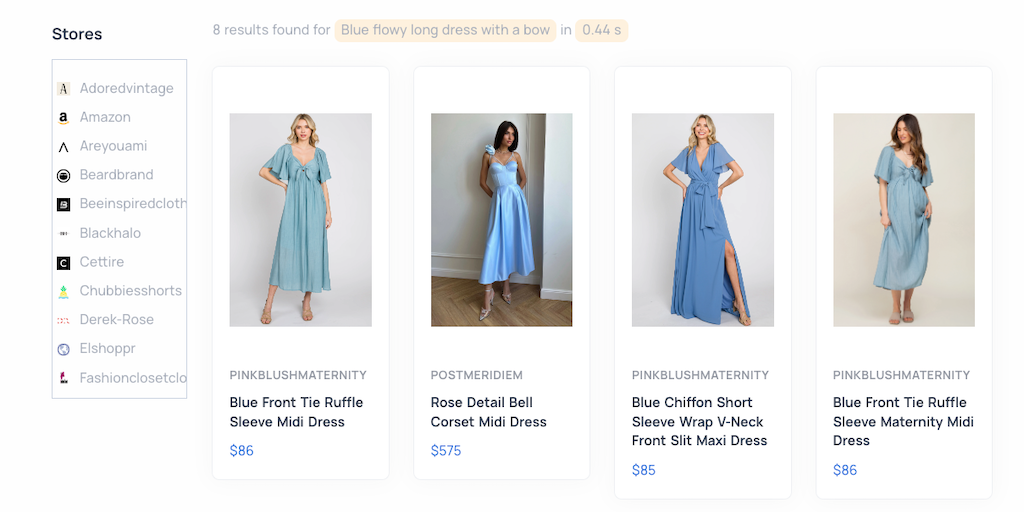This screenshot has height=512, width=1024.
Task: Click the Chubbiesshorts store logo icon
Action: [x=63, y=292]
